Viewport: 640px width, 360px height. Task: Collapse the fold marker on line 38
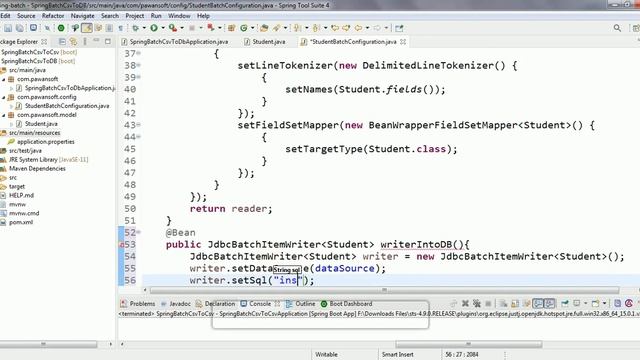139,65
